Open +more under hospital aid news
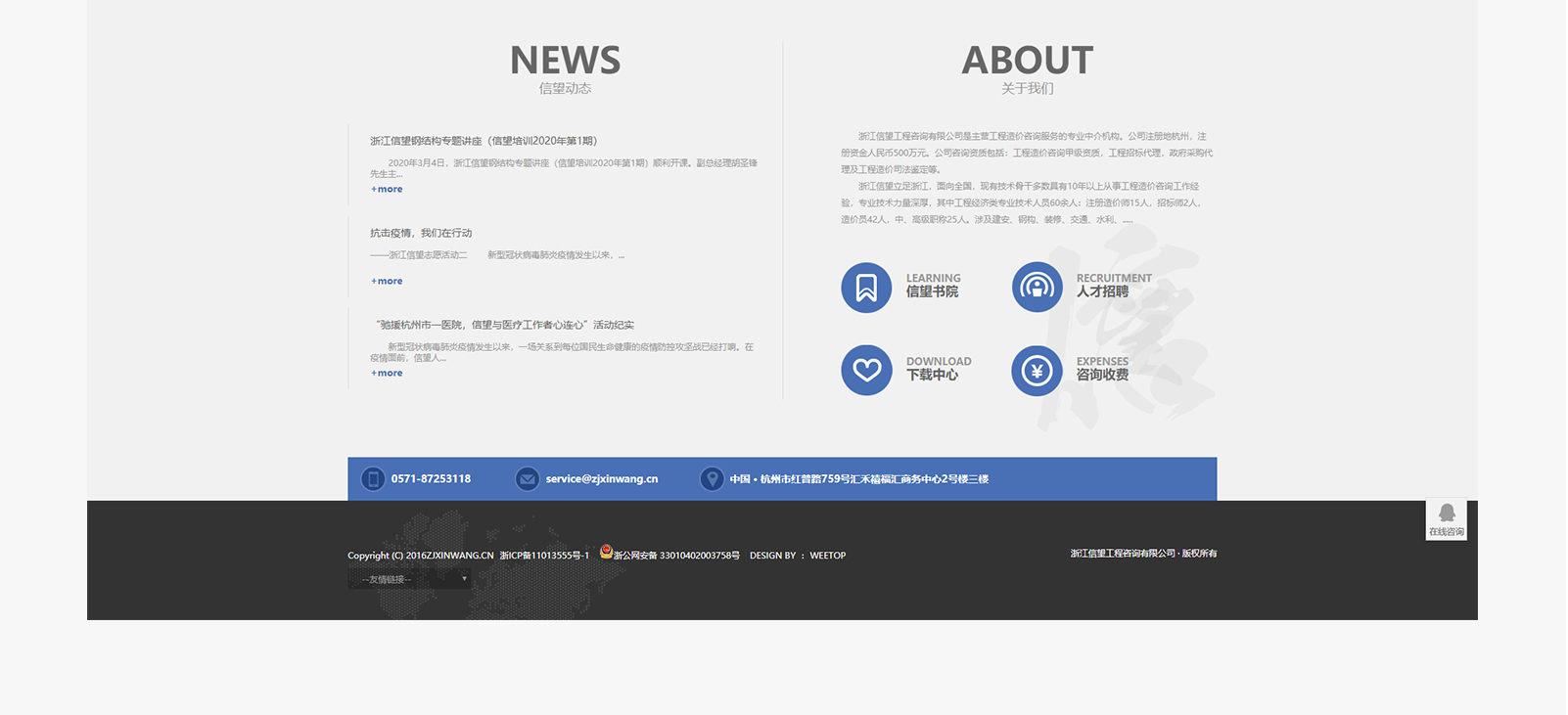 tap(388, 374)
